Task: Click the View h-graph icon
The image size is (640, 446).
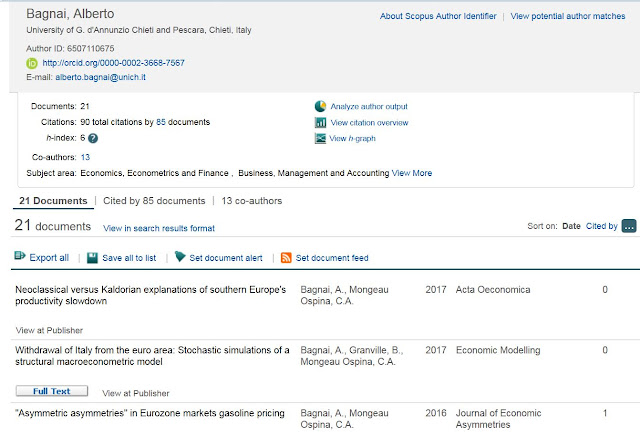Action: (320, 138)
